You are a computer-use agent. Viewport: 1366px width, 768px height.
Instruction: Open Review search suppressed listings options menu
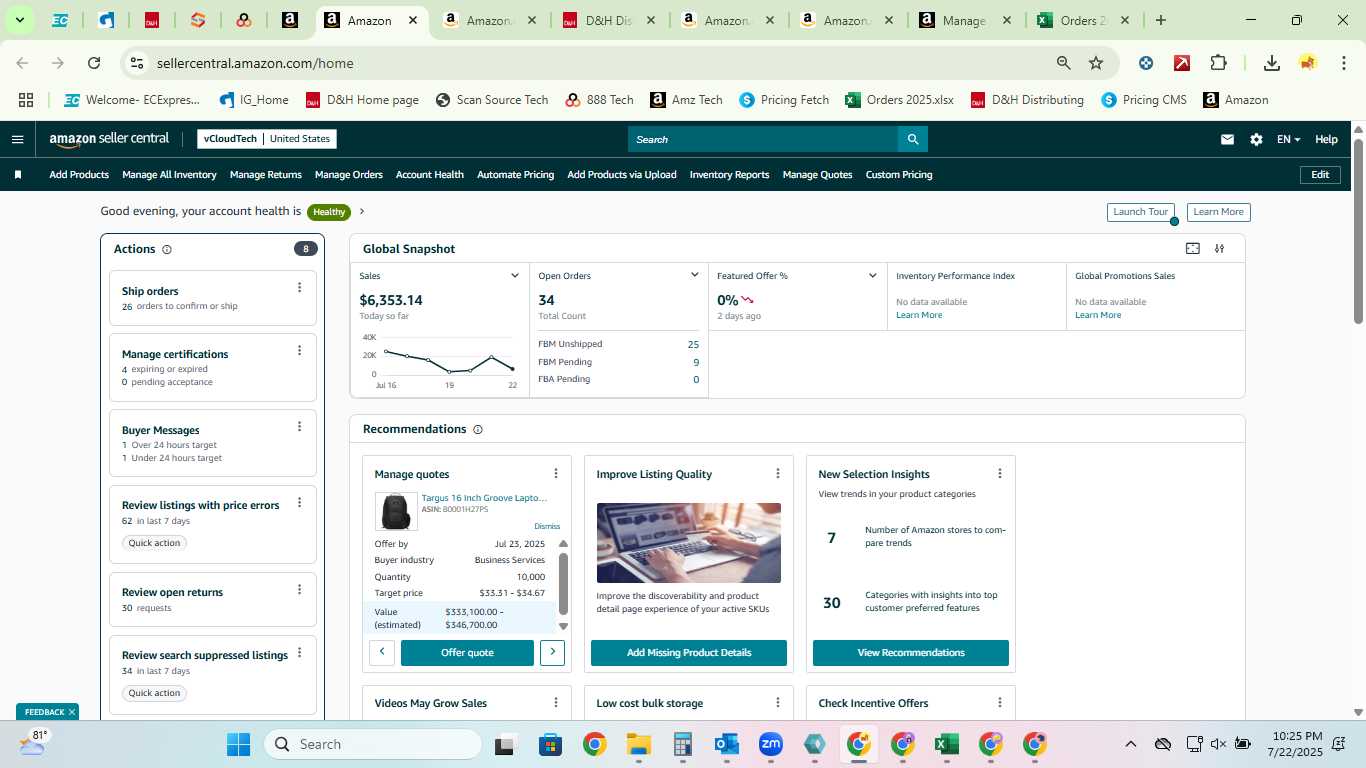[x=299, y=652]
